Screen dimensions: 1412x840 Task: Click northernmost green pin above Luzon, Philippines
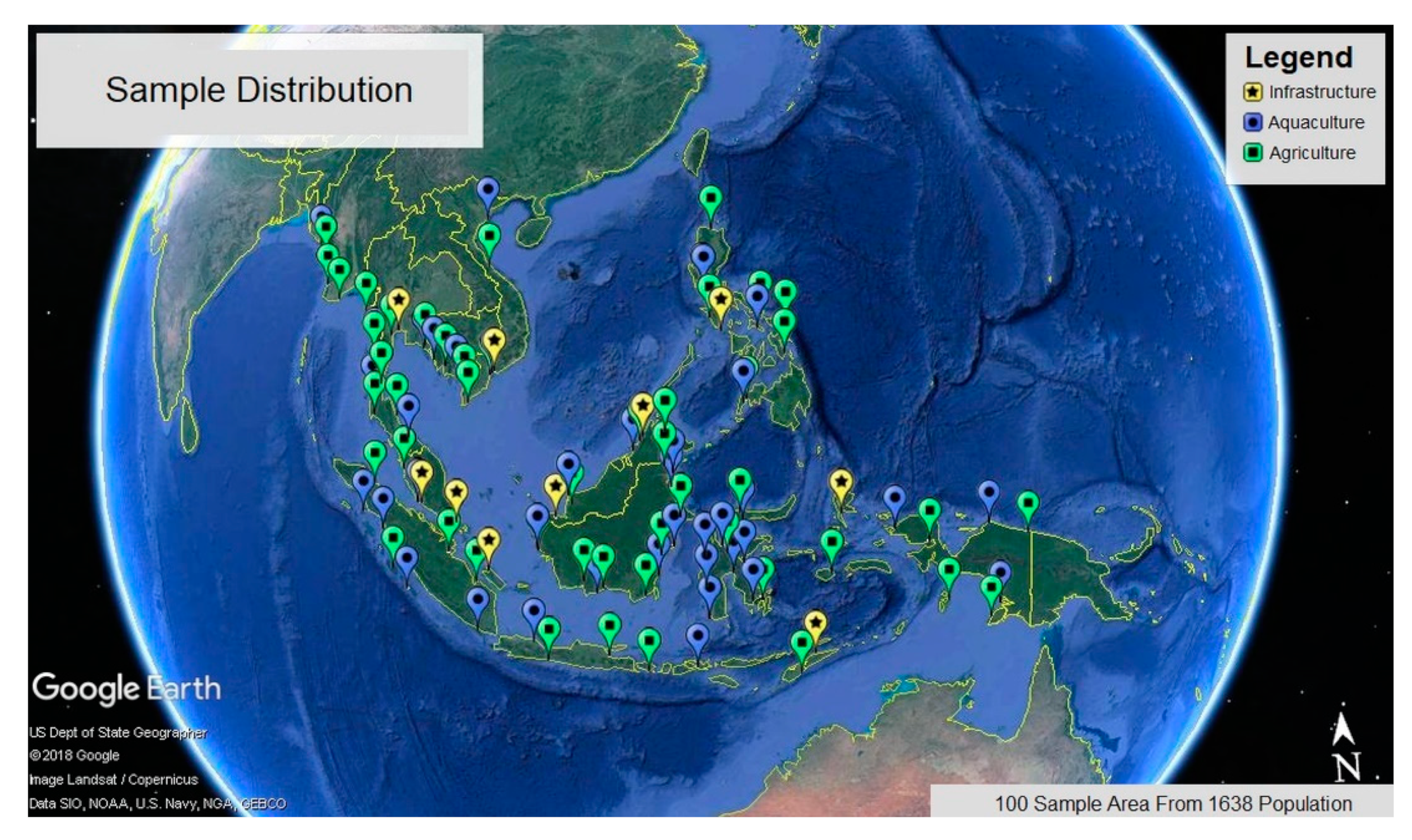[x=710, y=199]
